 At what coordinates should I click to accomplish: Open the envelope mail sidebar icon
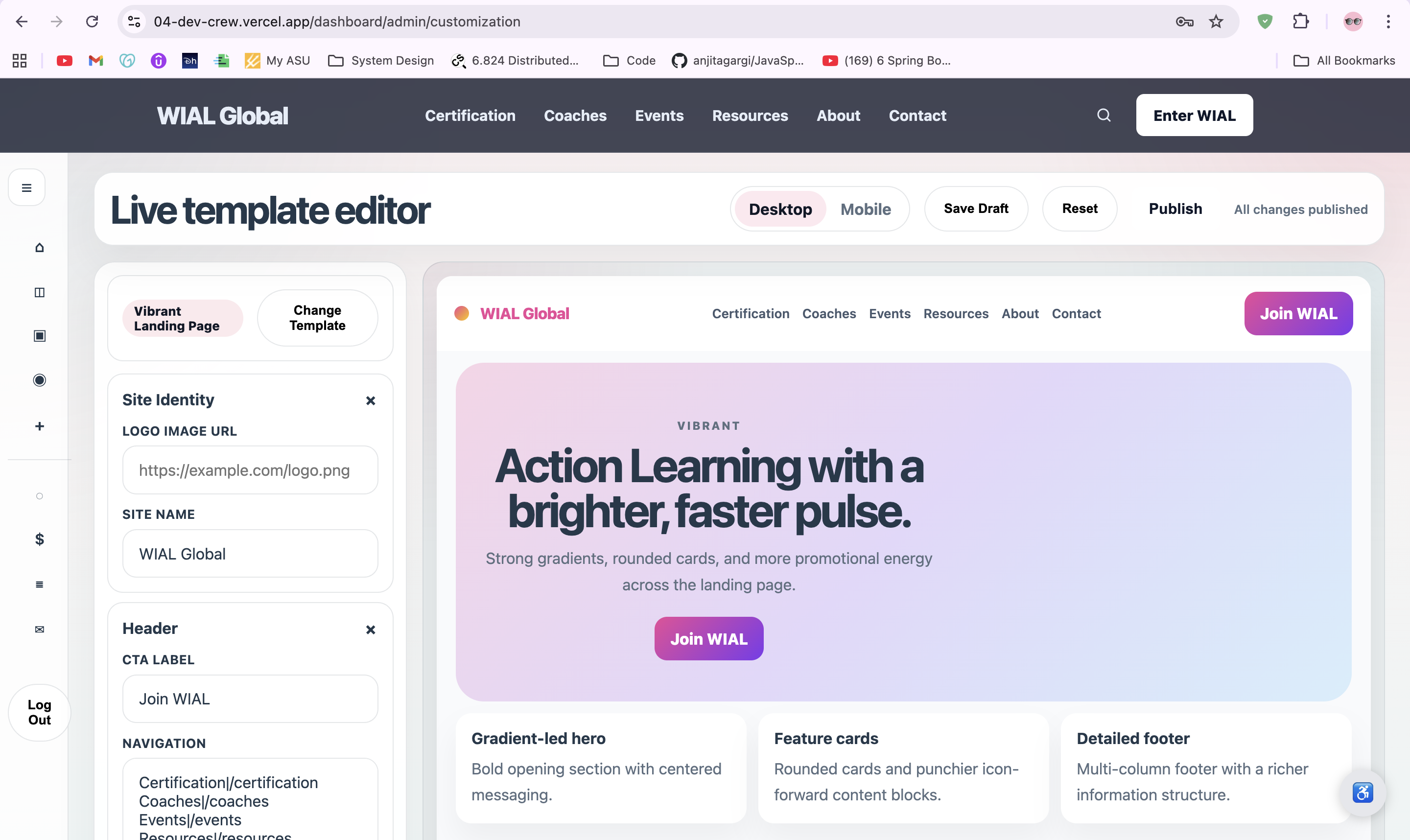(40, 630)
